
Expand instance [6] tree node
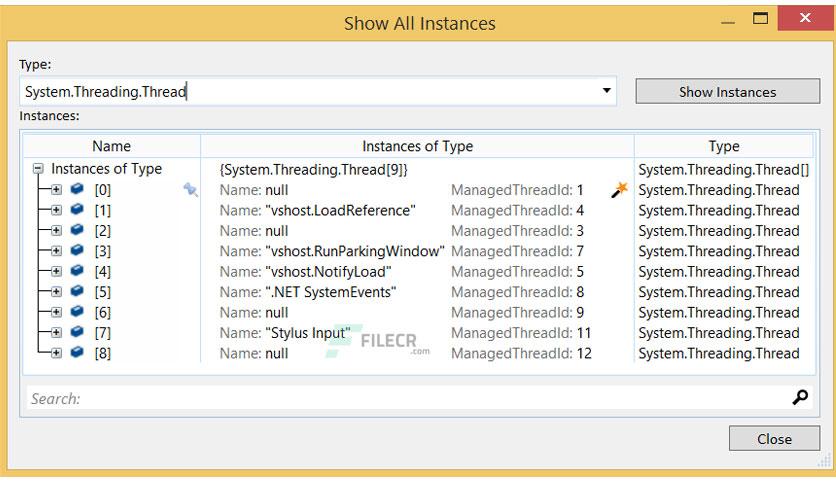(56, 312)
